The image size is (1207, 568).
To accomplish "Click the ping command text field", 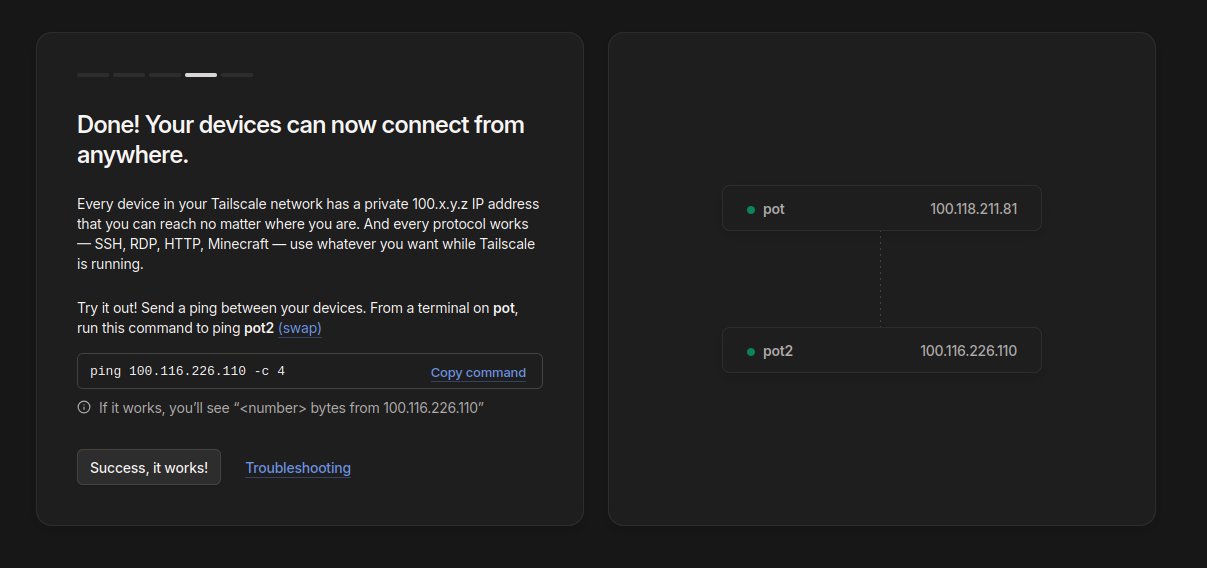I will pyautogui.click(x=250, y=371).
